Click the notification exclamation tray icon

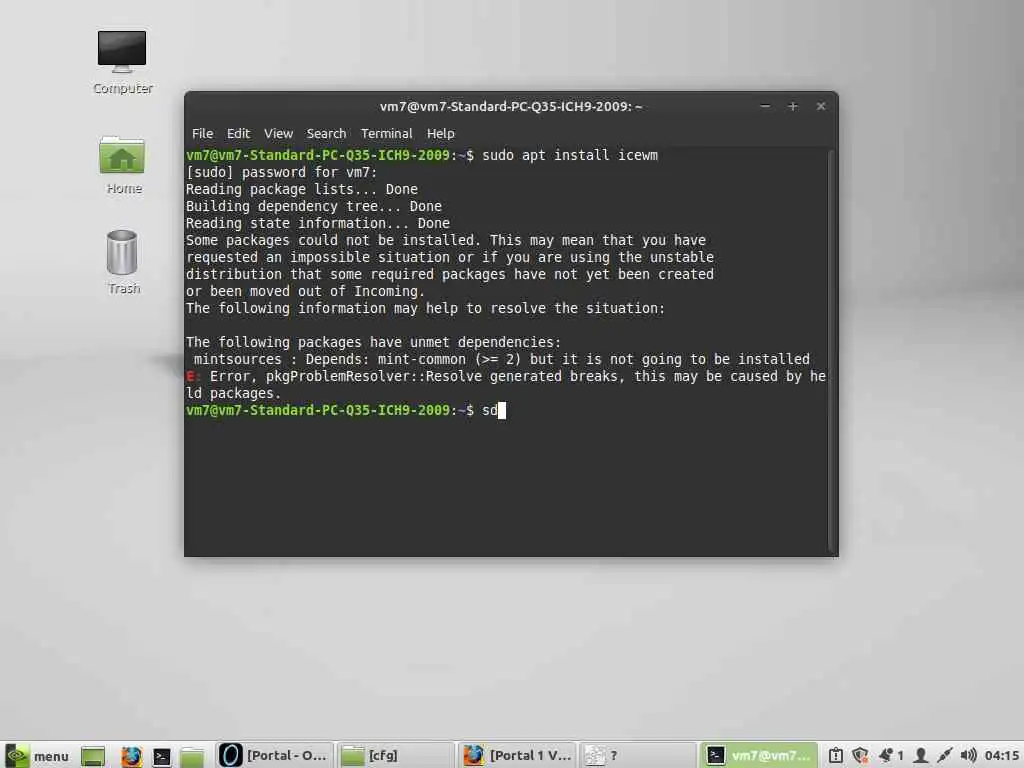coord(835,756)
